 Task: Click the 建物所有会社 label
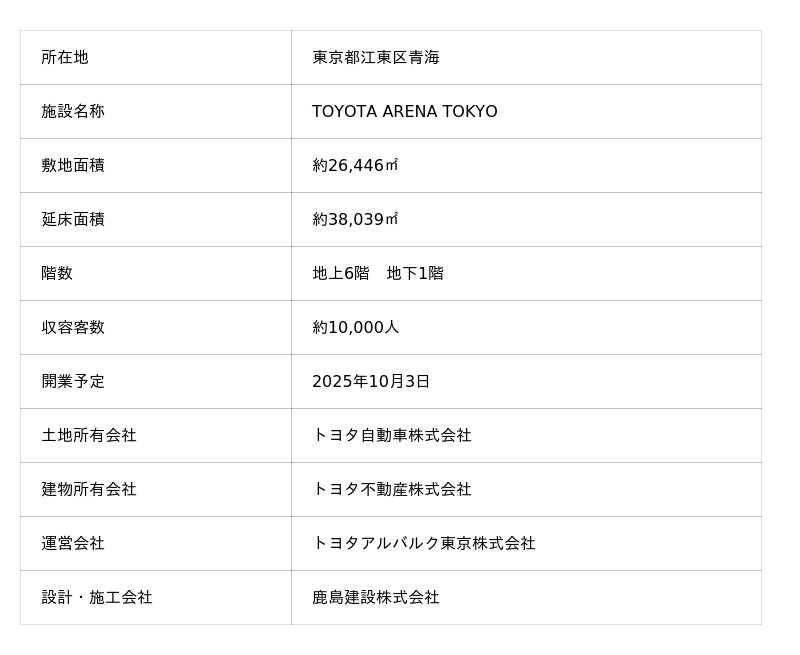pos(89,489)
